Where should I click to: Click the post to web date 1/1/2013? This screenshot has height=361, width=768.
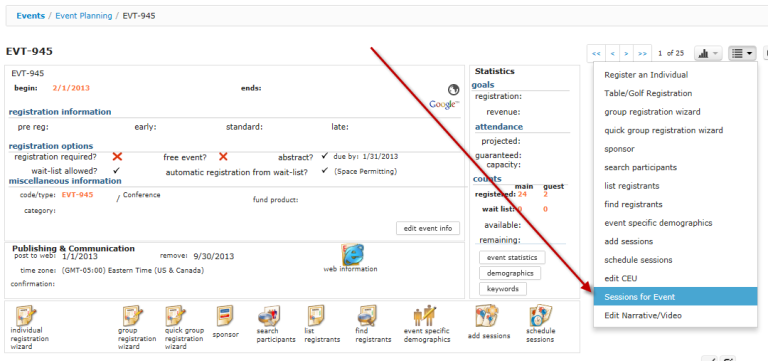click(x=80, y=256)
